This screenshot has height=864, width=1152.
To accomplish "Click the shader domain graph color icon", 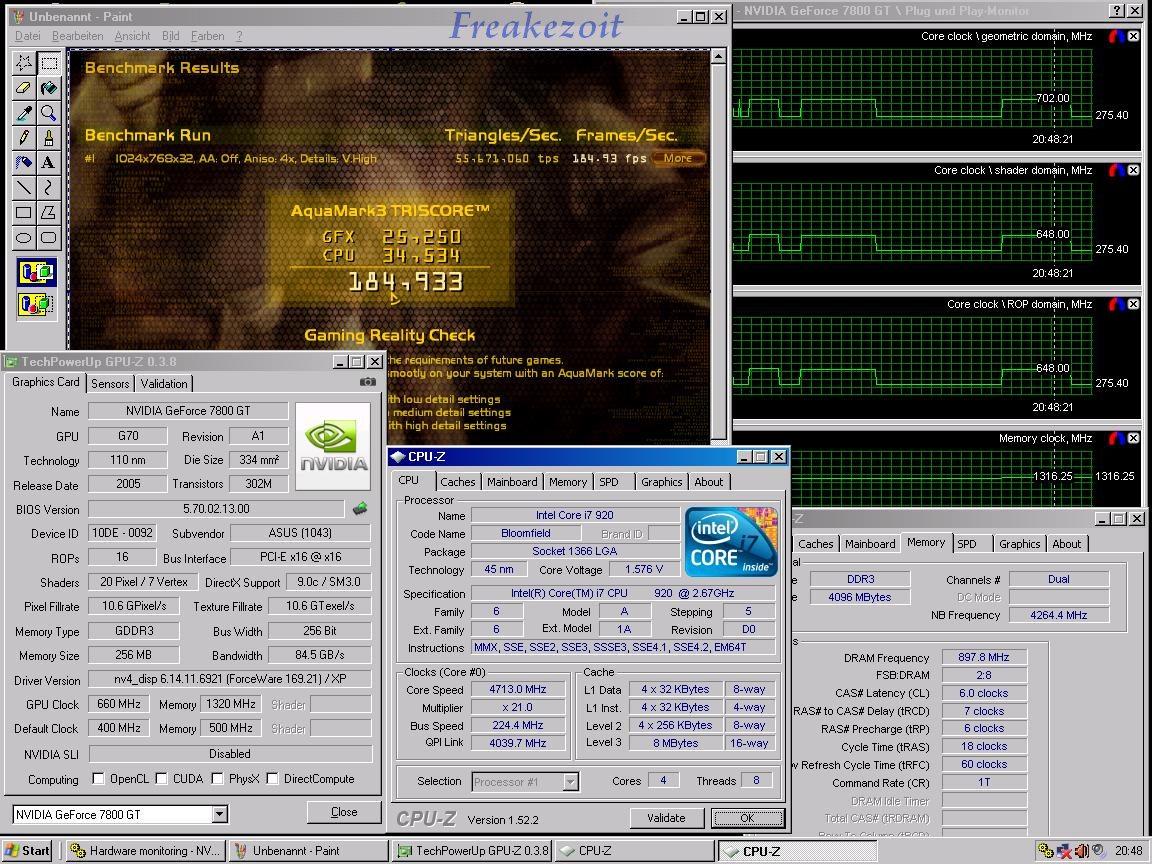I will pyautogui.click(x=1117, y=170).
